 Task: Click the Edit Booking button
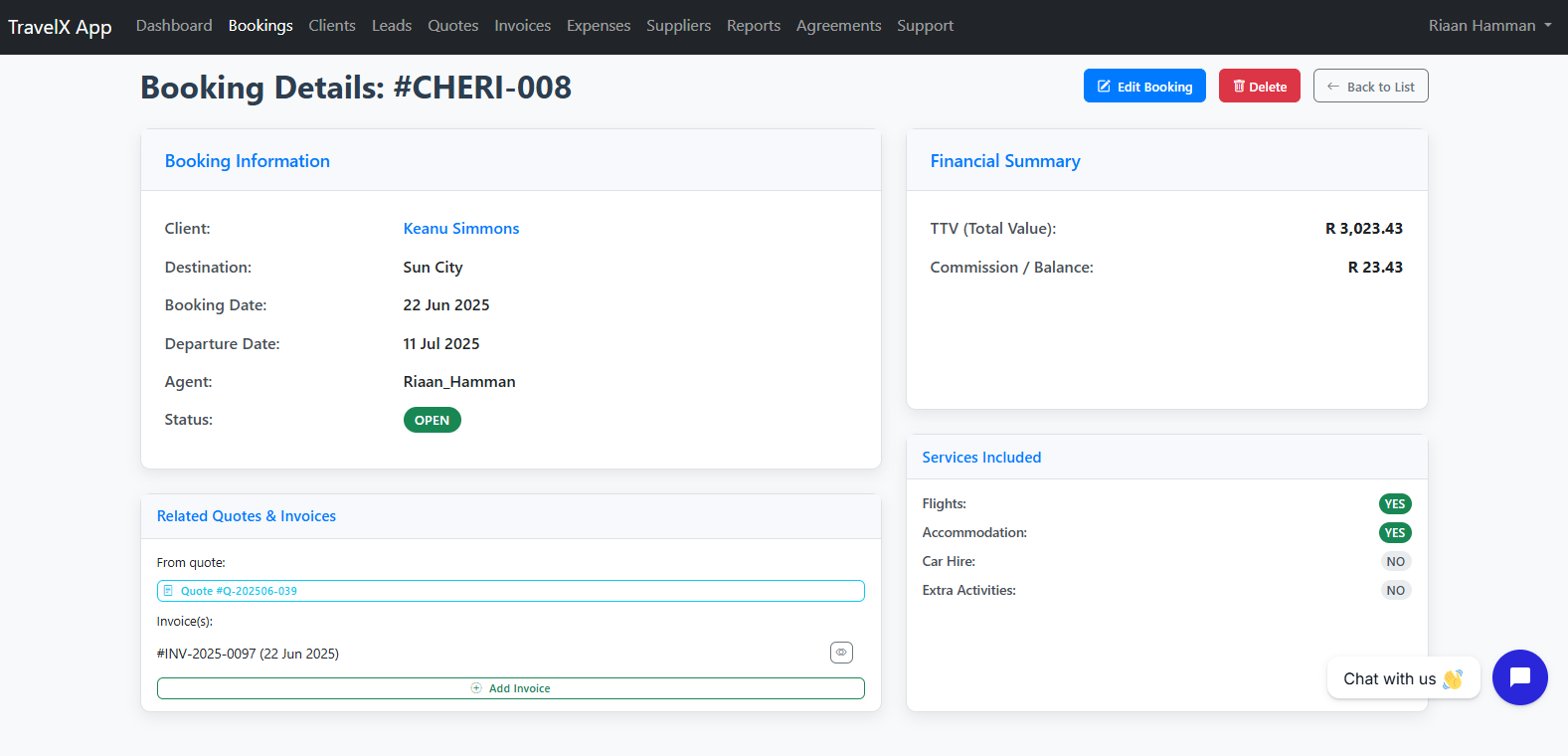tap(1143, 87)
